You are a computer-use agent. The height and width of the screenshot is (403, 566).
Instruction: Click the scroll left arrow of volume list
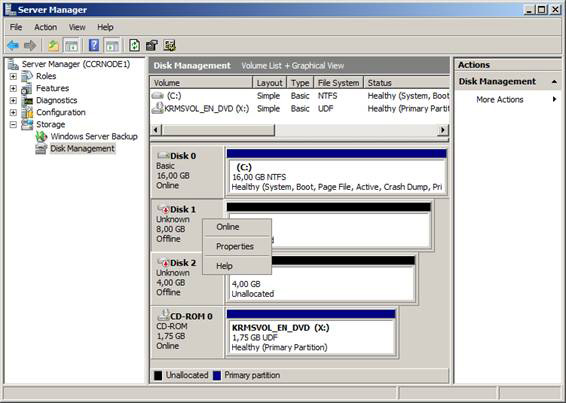156,130
